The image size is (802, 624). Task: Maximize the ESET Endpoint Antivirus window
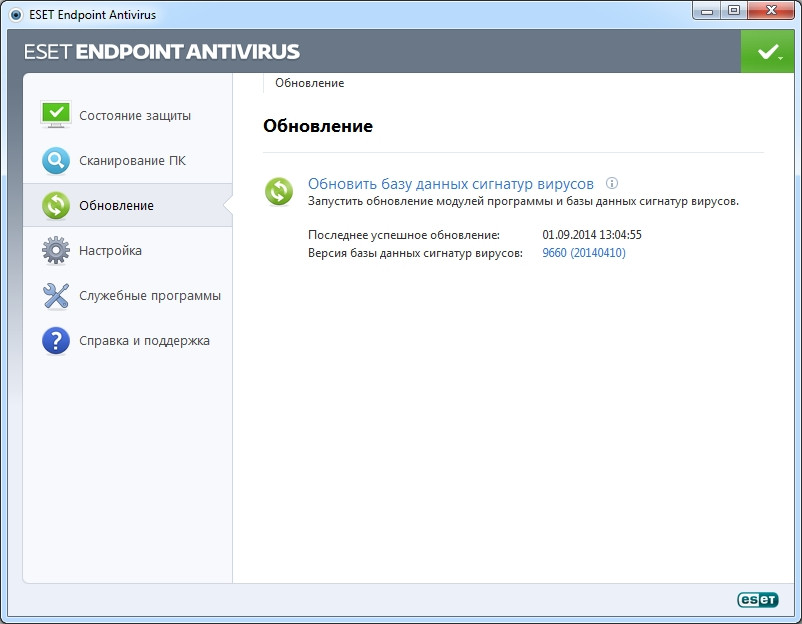734,11
